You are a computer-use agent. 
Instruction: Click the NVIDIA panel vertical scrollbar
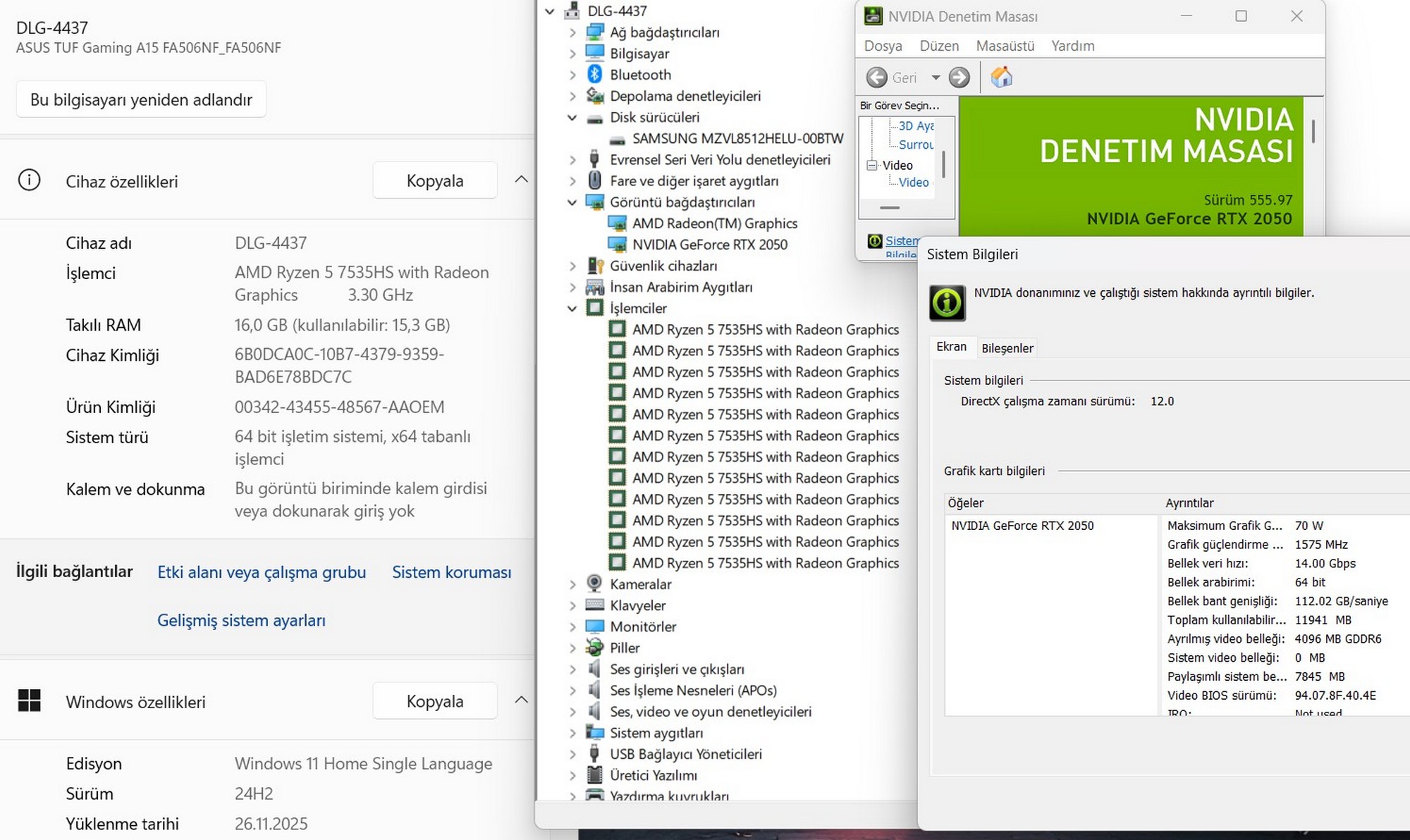click(x=1313, y=131)
